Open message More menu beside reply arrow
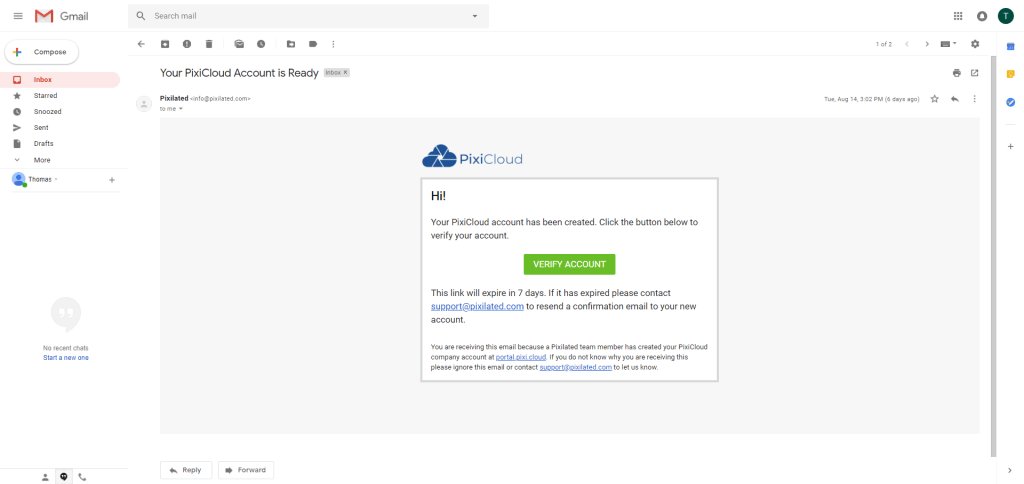 tap(974, 99)
